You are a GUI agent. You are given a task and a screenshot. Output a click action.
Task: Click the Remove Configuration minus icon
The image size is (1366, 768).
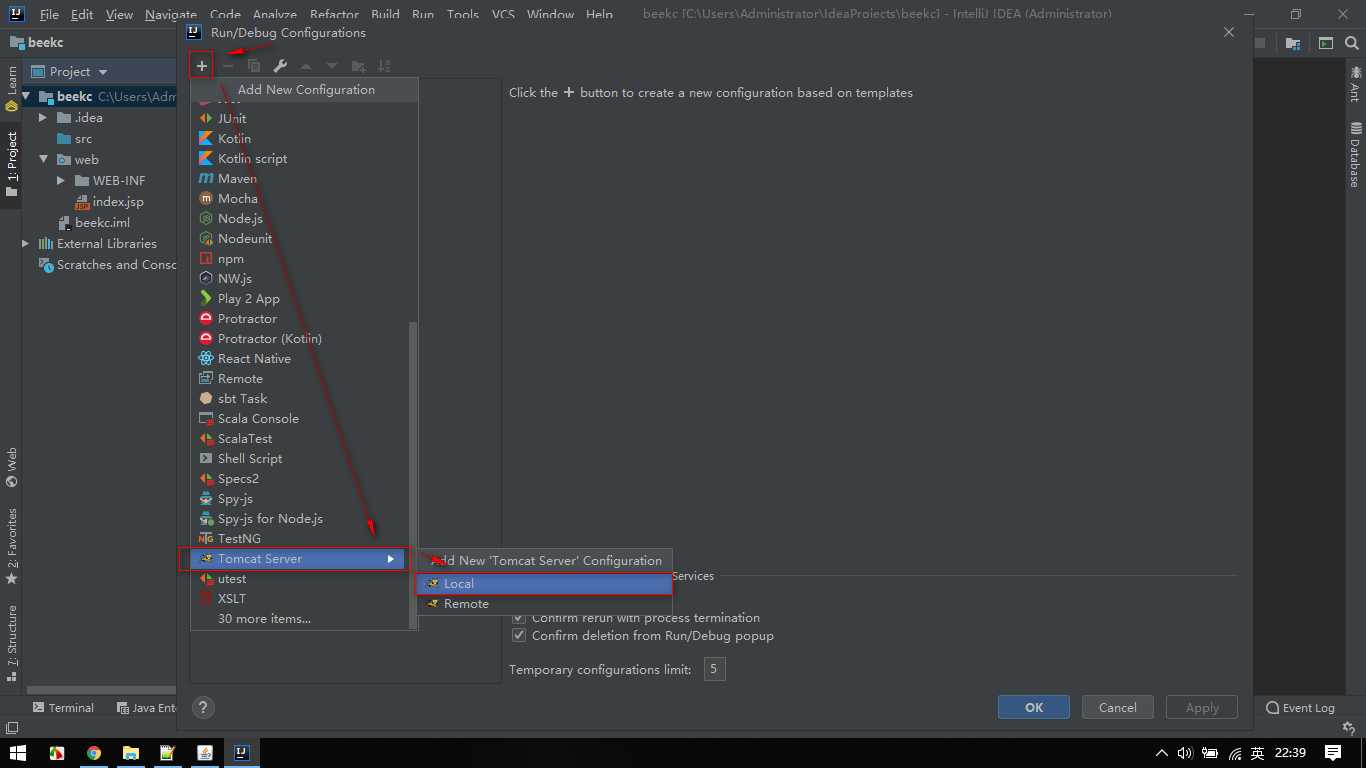coord(228,66)
